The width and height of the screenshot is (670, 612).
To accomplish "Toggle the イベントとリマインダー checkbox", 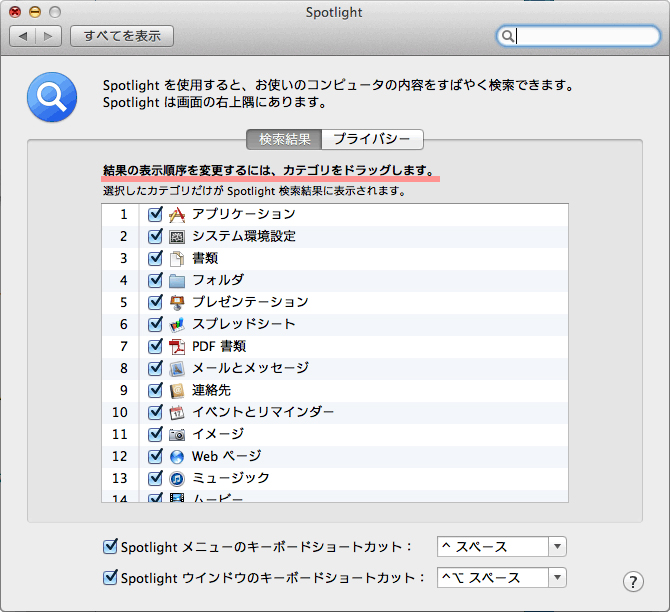I will (155, 412).
